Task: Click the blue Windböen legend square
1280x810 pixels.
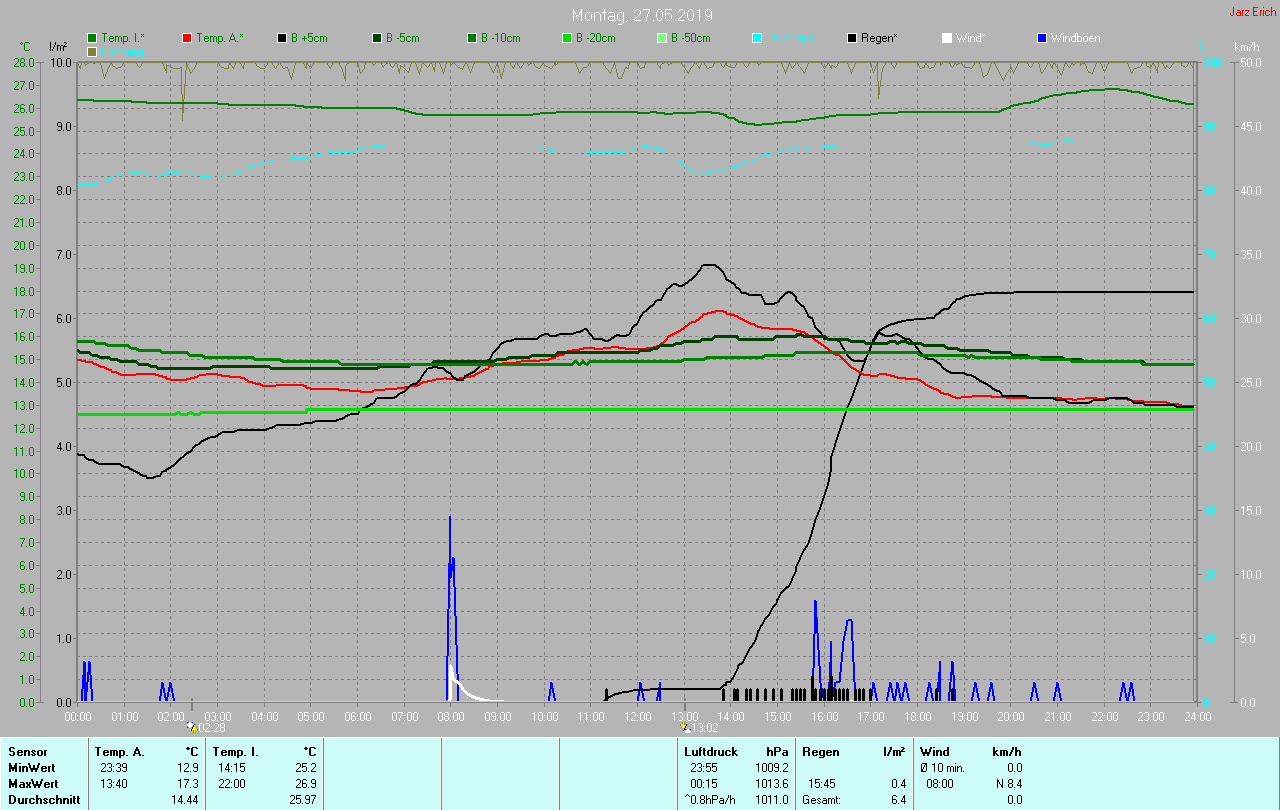Action: 1041,38
